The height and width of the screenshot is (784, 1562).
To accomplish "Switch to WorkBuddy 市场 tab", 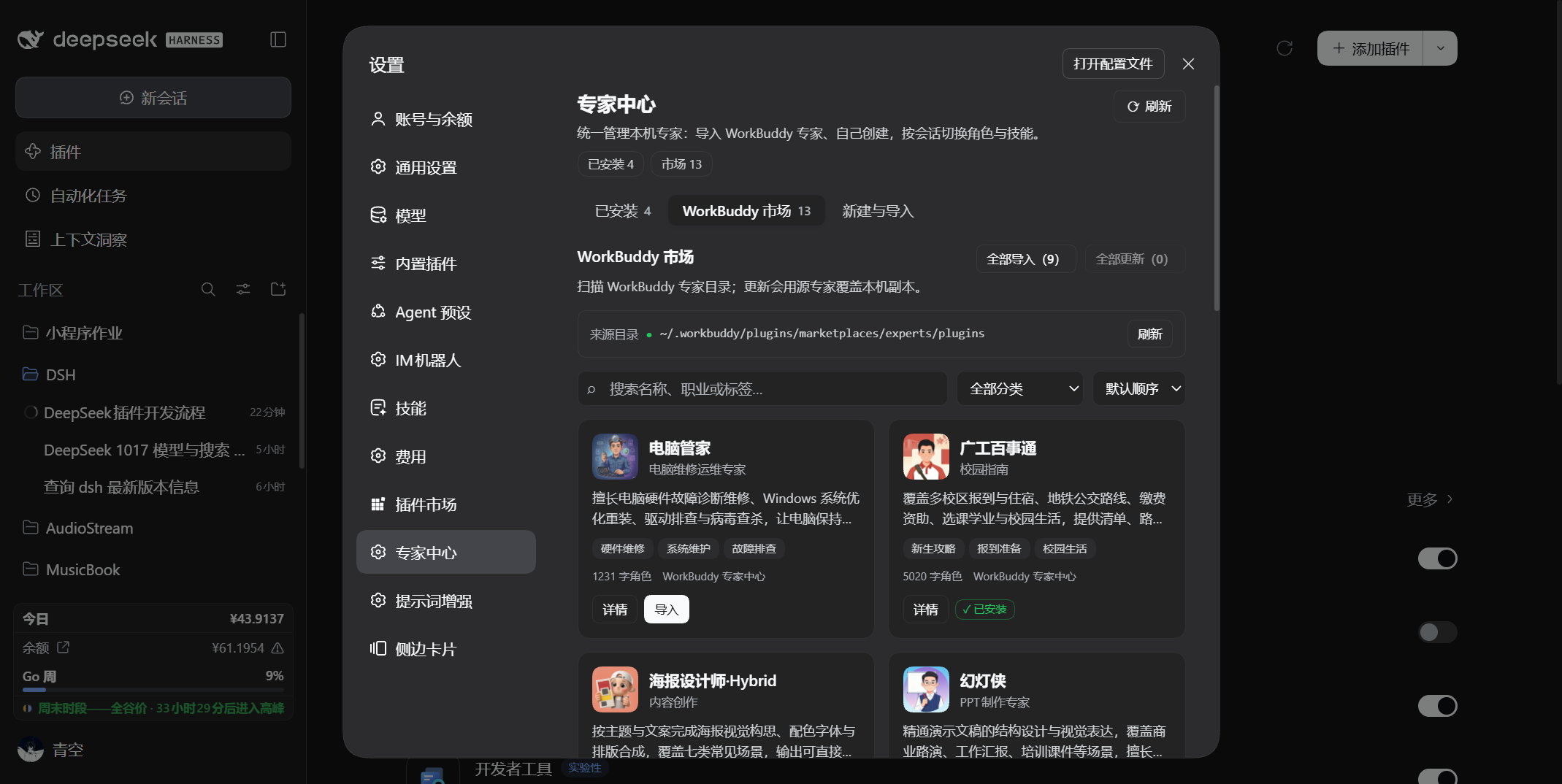I will pos(746,211).
